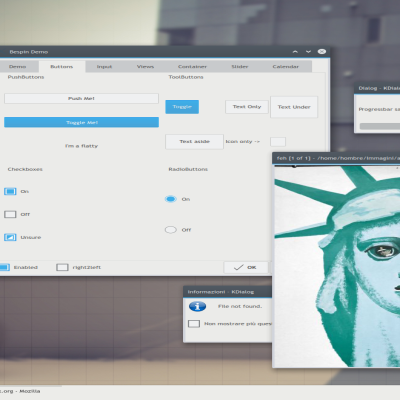This screenshot has width=400, height=400.
Task: Check the Non mostrare più checkbox
Action: point(194,324)
